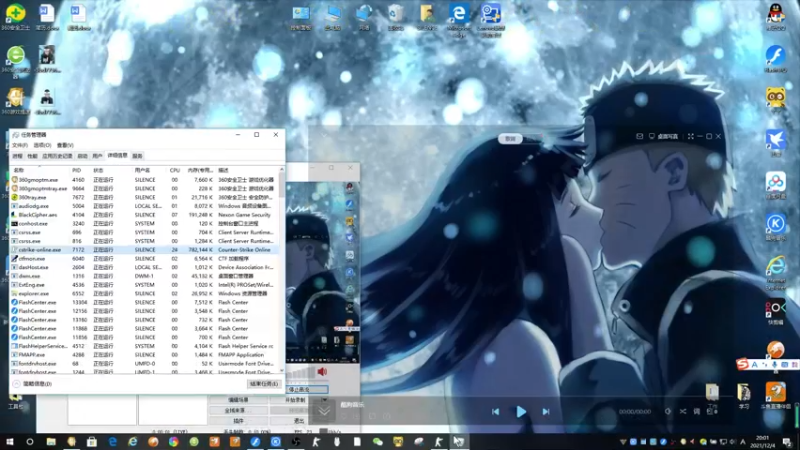Image resolution: width=800 pixels, height=450 pixels.
Task: Play the track in music player
Action: [520, 412]
